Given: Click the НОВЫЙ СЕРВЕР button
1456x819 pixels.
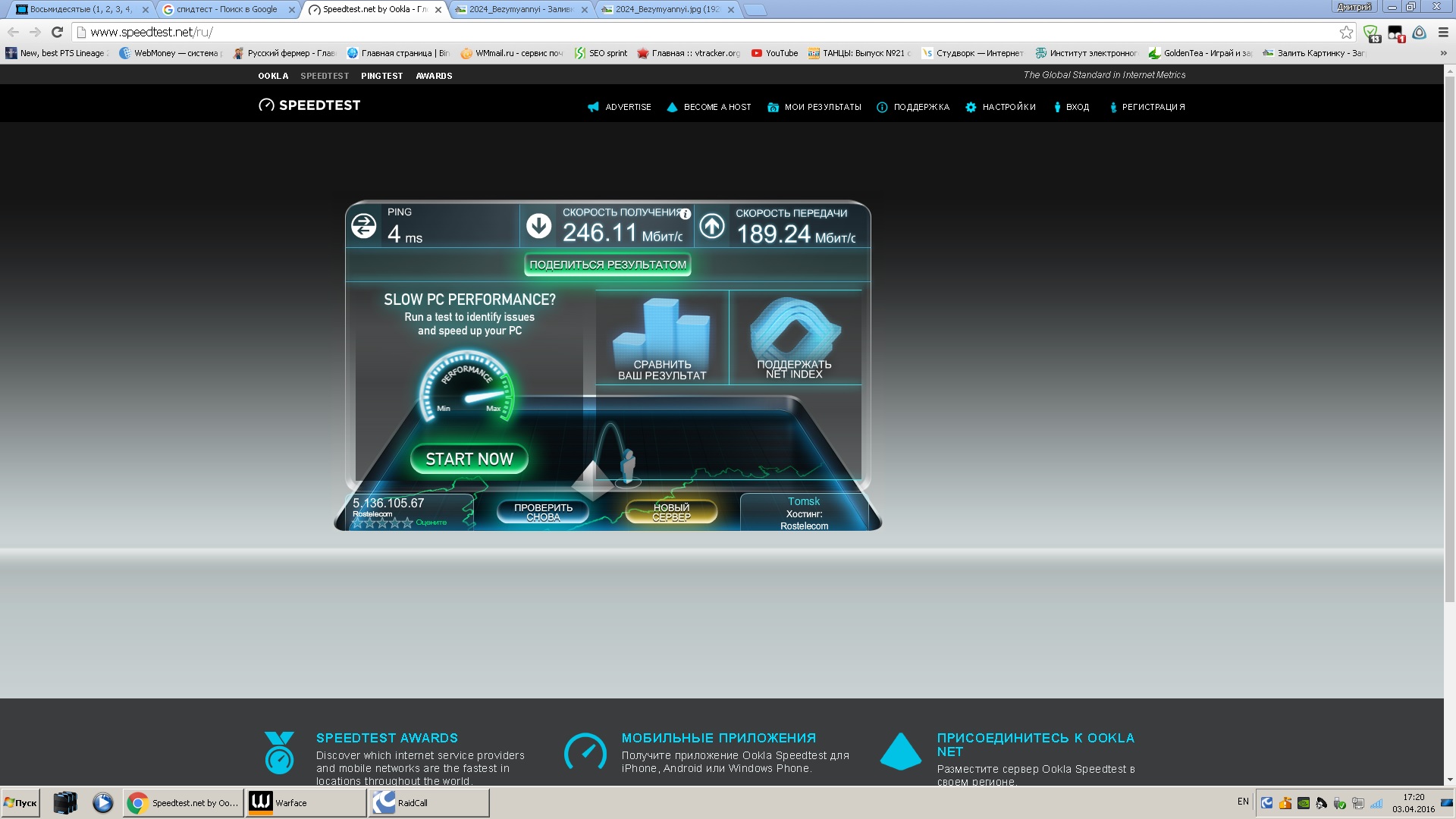Looking at the screenshot, I should click(671, 512).
